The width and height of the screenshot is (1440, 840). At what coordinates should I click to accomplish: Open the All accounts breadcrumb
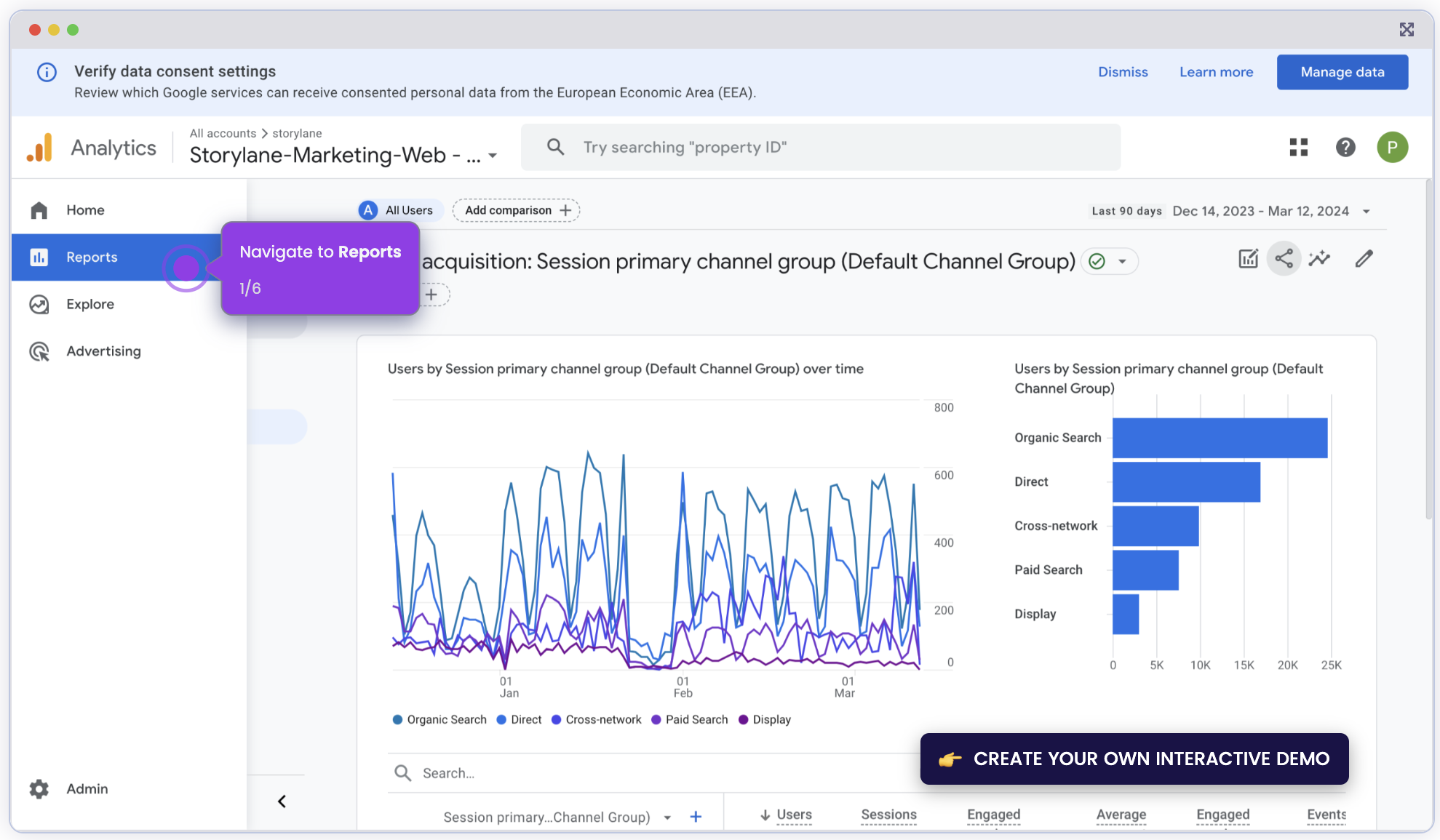pos(223,133)
